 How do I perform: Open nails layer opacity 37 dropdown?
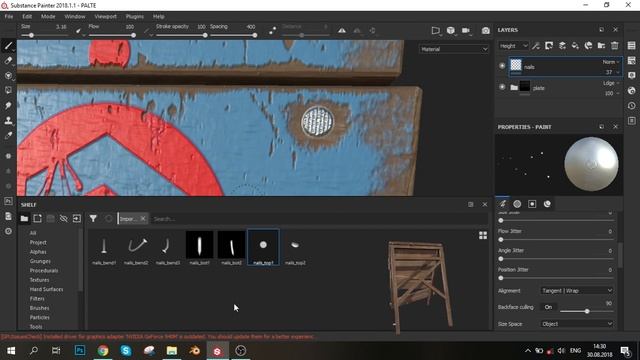pos(612,72)
